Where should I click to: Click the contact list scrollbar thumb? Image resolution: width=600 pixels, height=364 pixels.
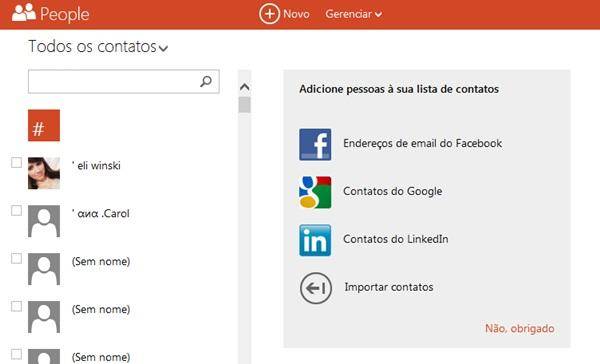(x=245, y=105)
